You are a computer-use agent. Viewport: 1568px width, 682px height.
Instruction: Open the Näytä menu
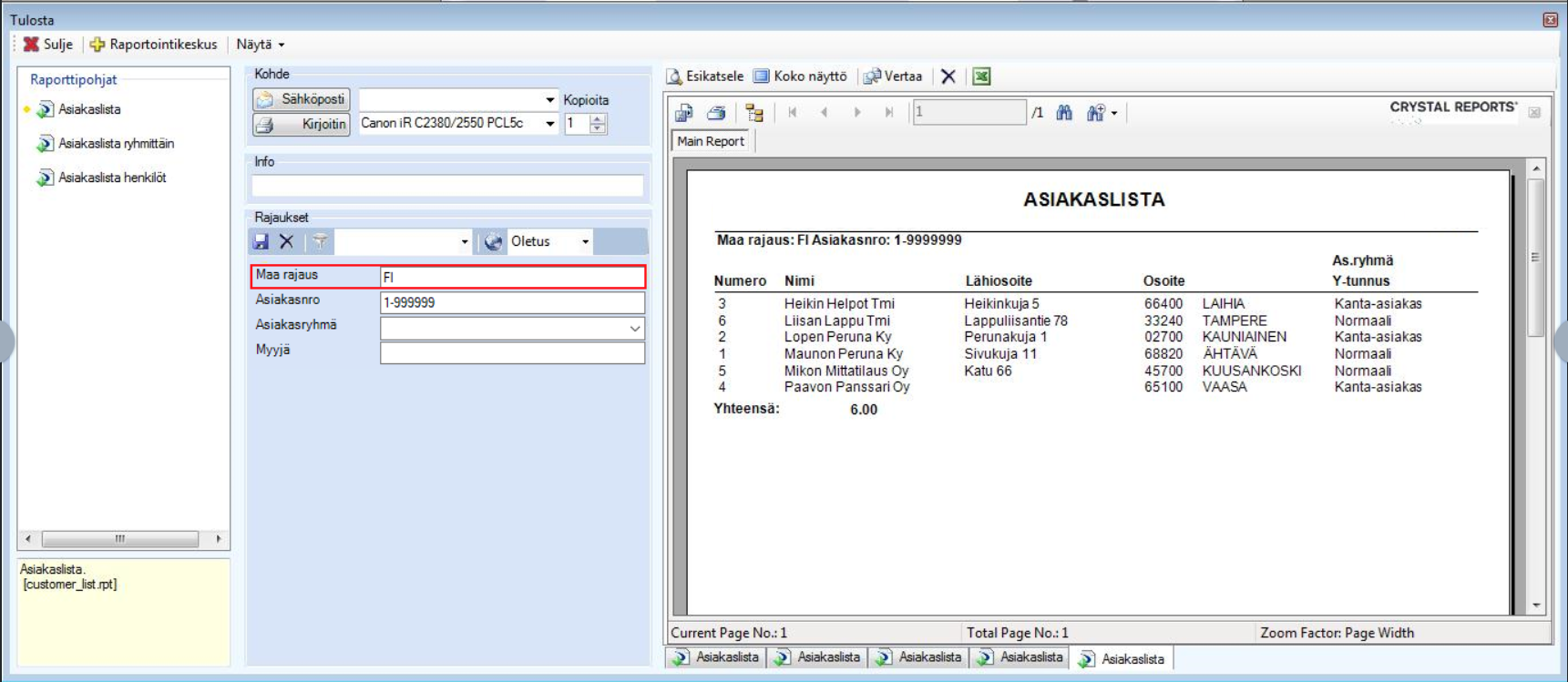[x=260, y=45]
